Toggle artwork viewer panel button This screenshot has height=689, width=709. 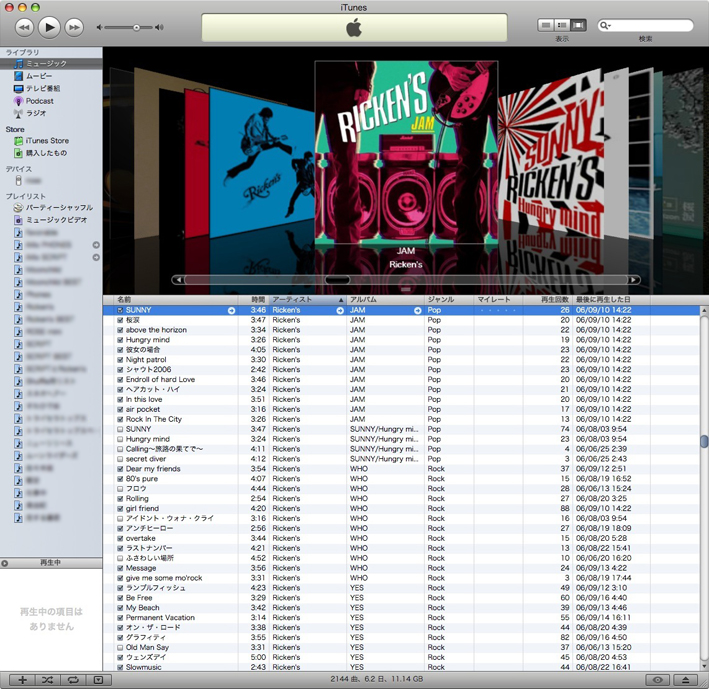click(x=99, y=680)
